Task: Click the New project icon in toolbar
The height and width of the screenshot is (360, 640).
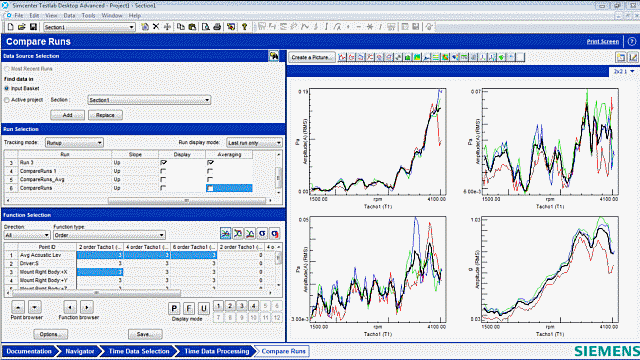Action: [x=11, y=27]
